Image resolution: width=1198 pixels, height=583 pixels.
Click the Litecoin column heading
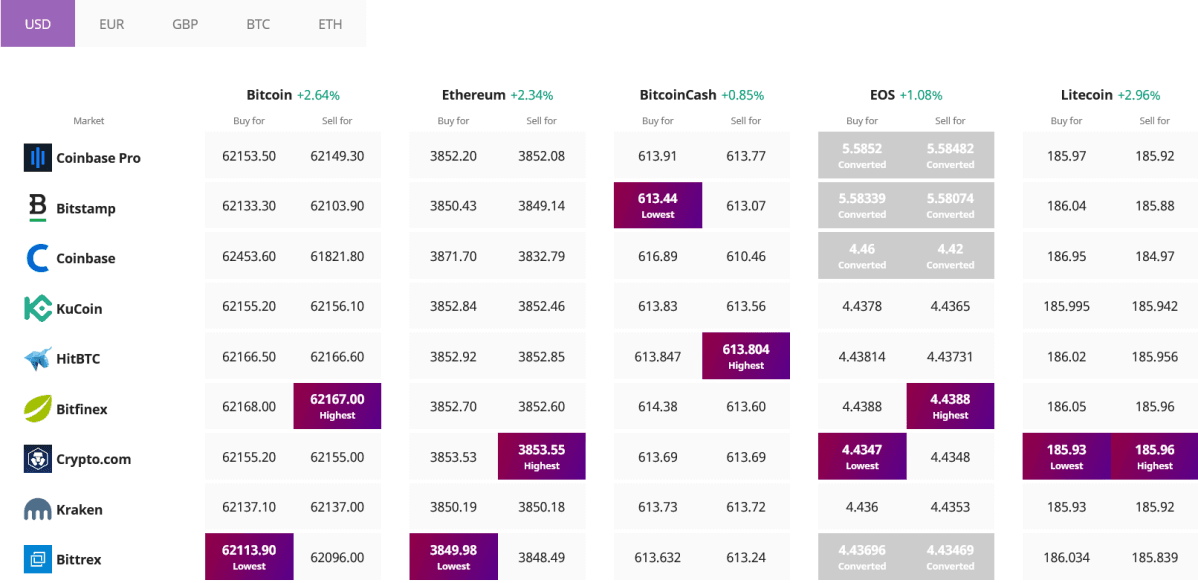(x=1086, y=96)
